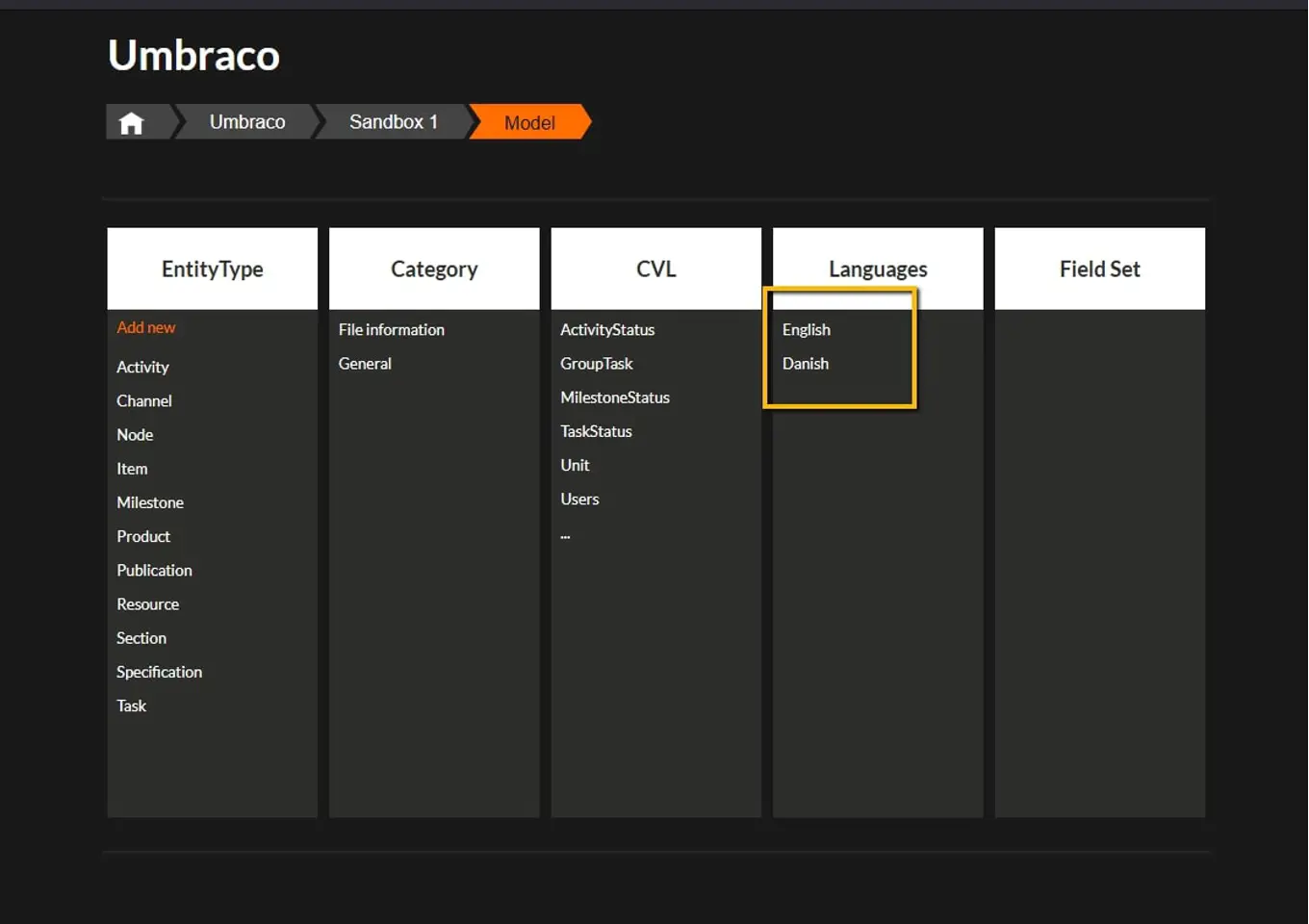This screenshot has height=924, width=1309.
Task: Click Add new entity type link
Action: (146, 327)
